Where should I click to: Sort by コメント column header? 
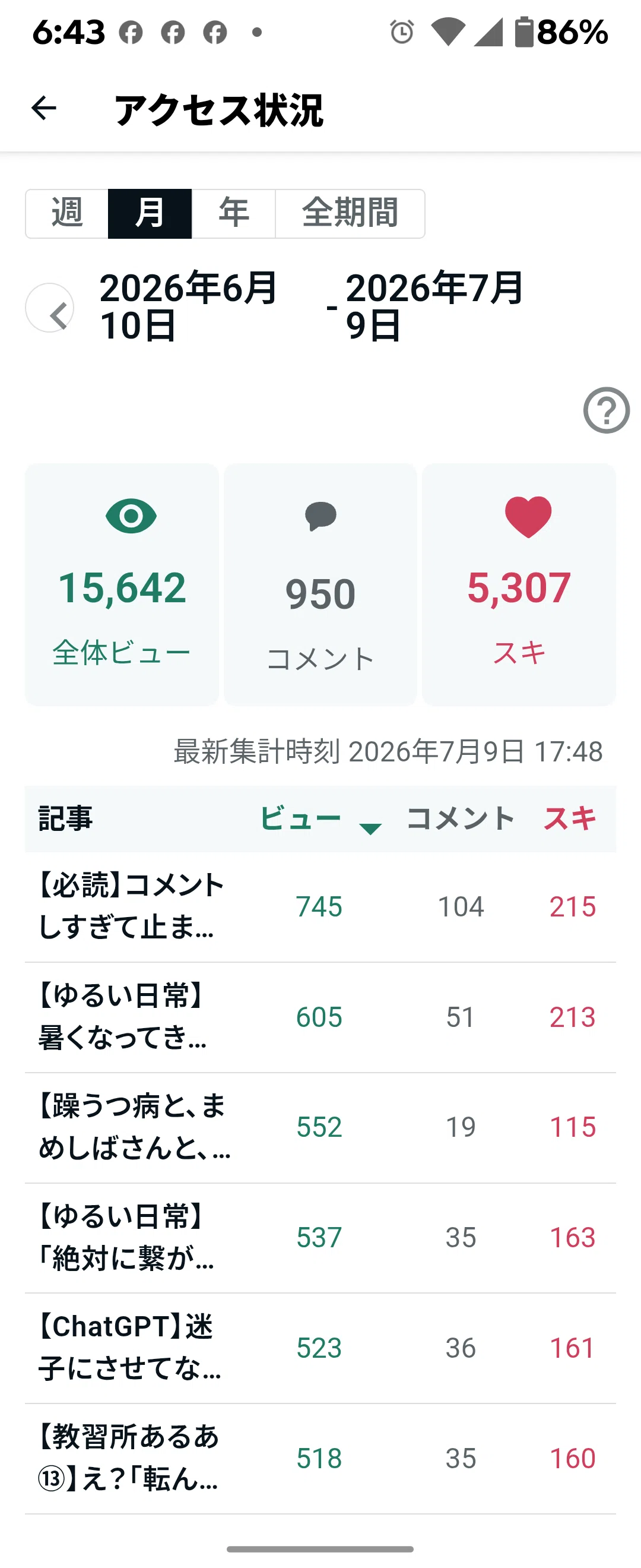461,818
